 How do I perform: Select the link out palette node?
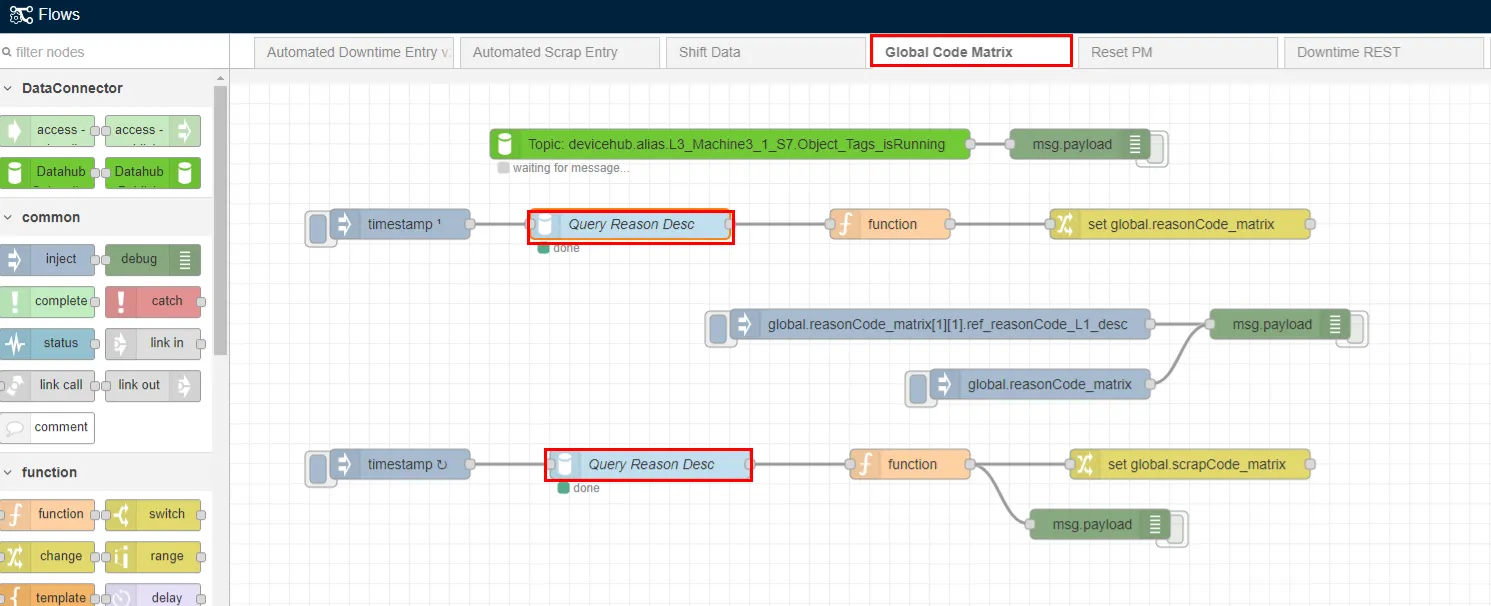[x=152, y=385]
